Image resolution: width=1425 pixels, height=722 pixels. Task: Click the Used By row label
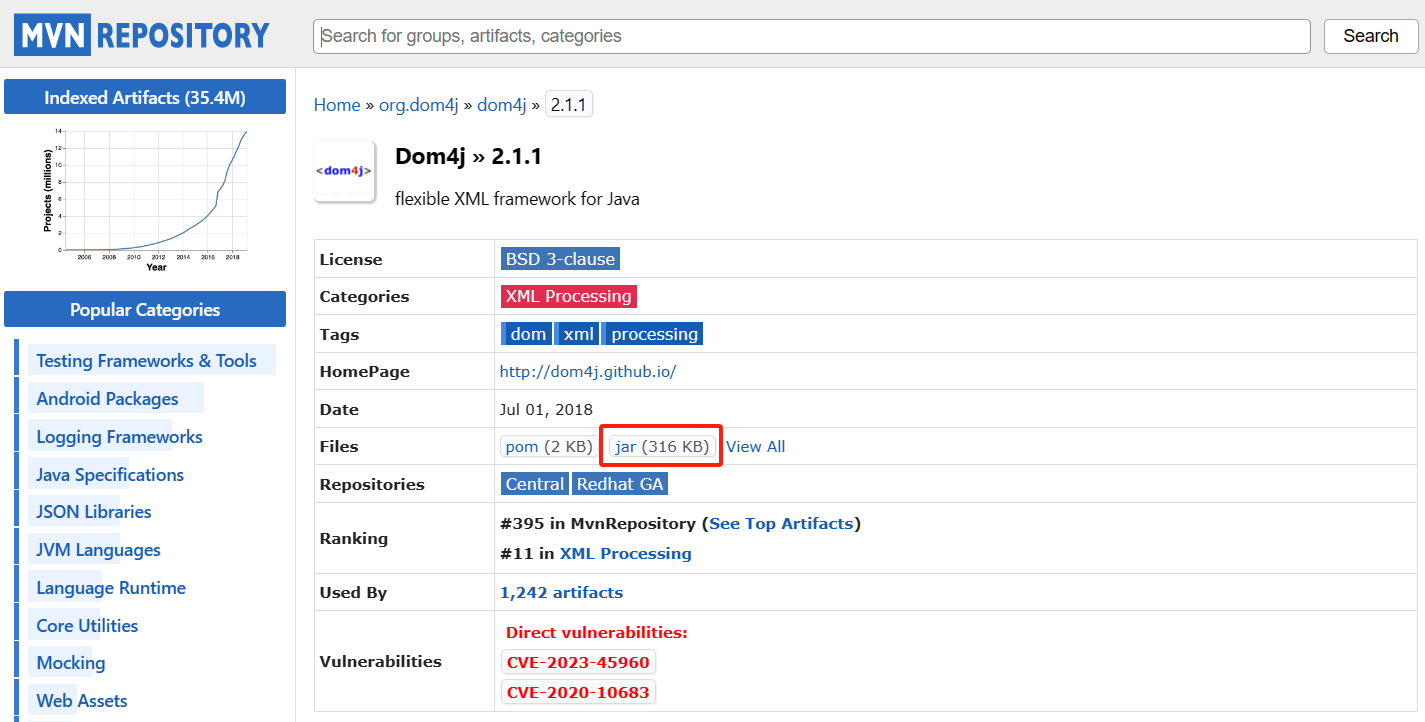click(353, 592)
